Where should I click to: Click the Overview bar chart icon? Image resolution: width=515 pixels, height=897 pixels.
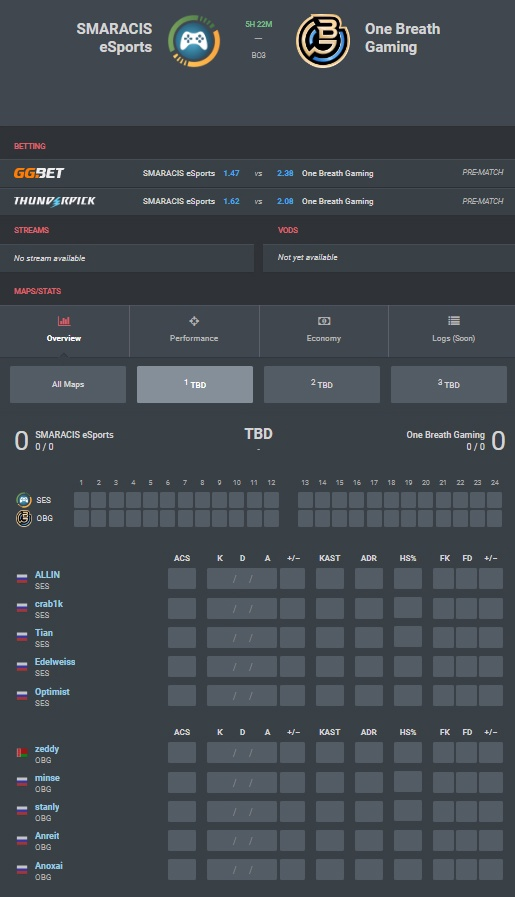[x=64, y=321]
